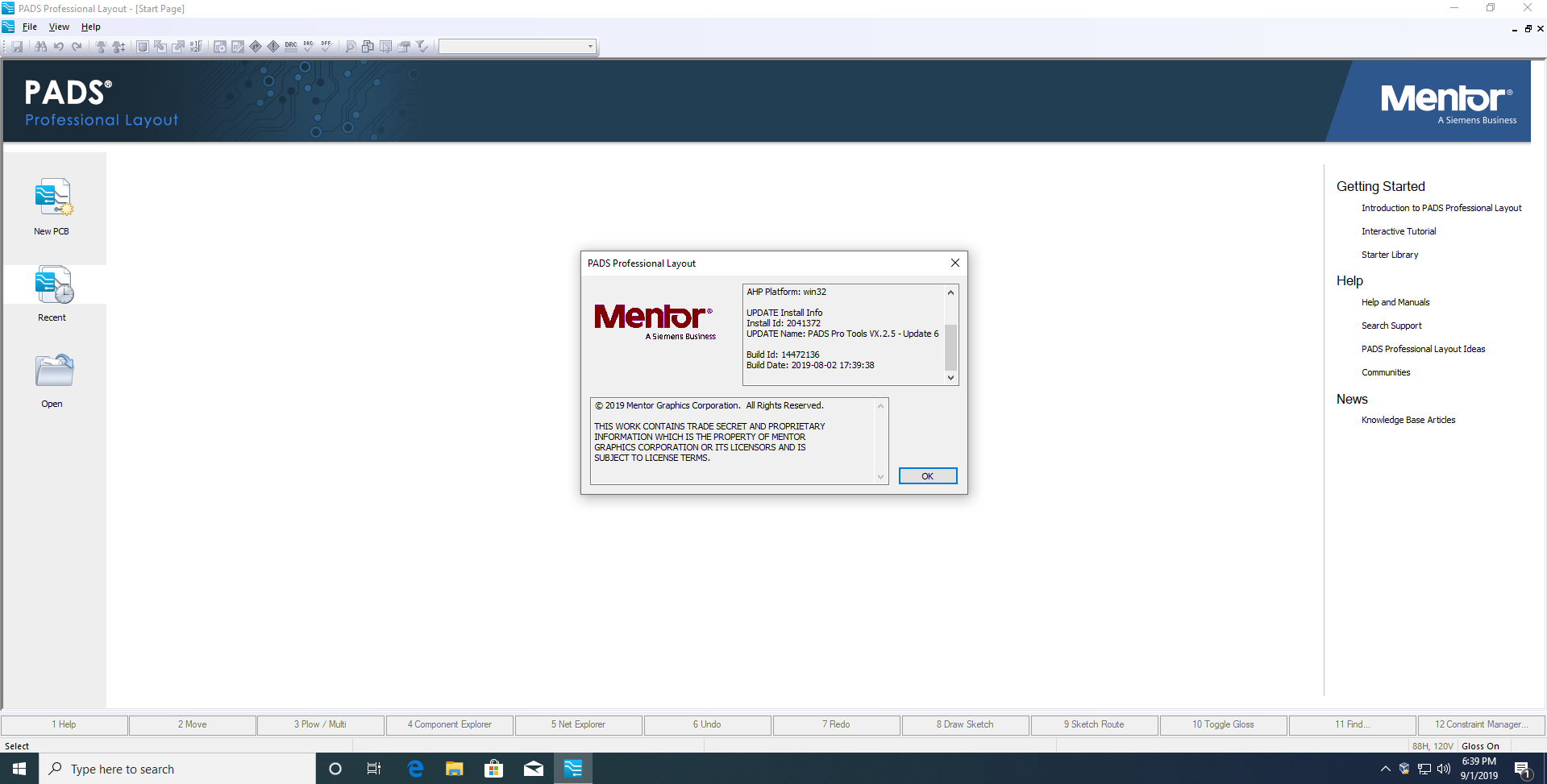Click the copy documents toolbar icon

[x=368, y=47]
